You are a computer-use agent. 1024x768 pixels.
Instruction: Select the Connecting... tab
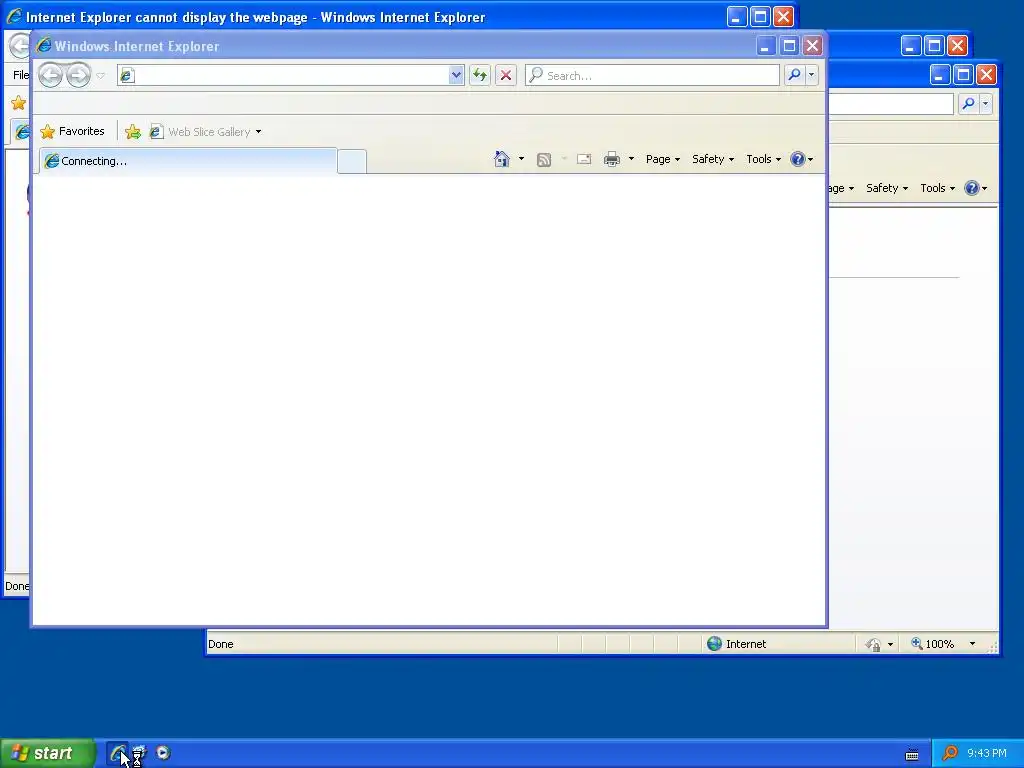pyautogui.click(x=188, y=161)
